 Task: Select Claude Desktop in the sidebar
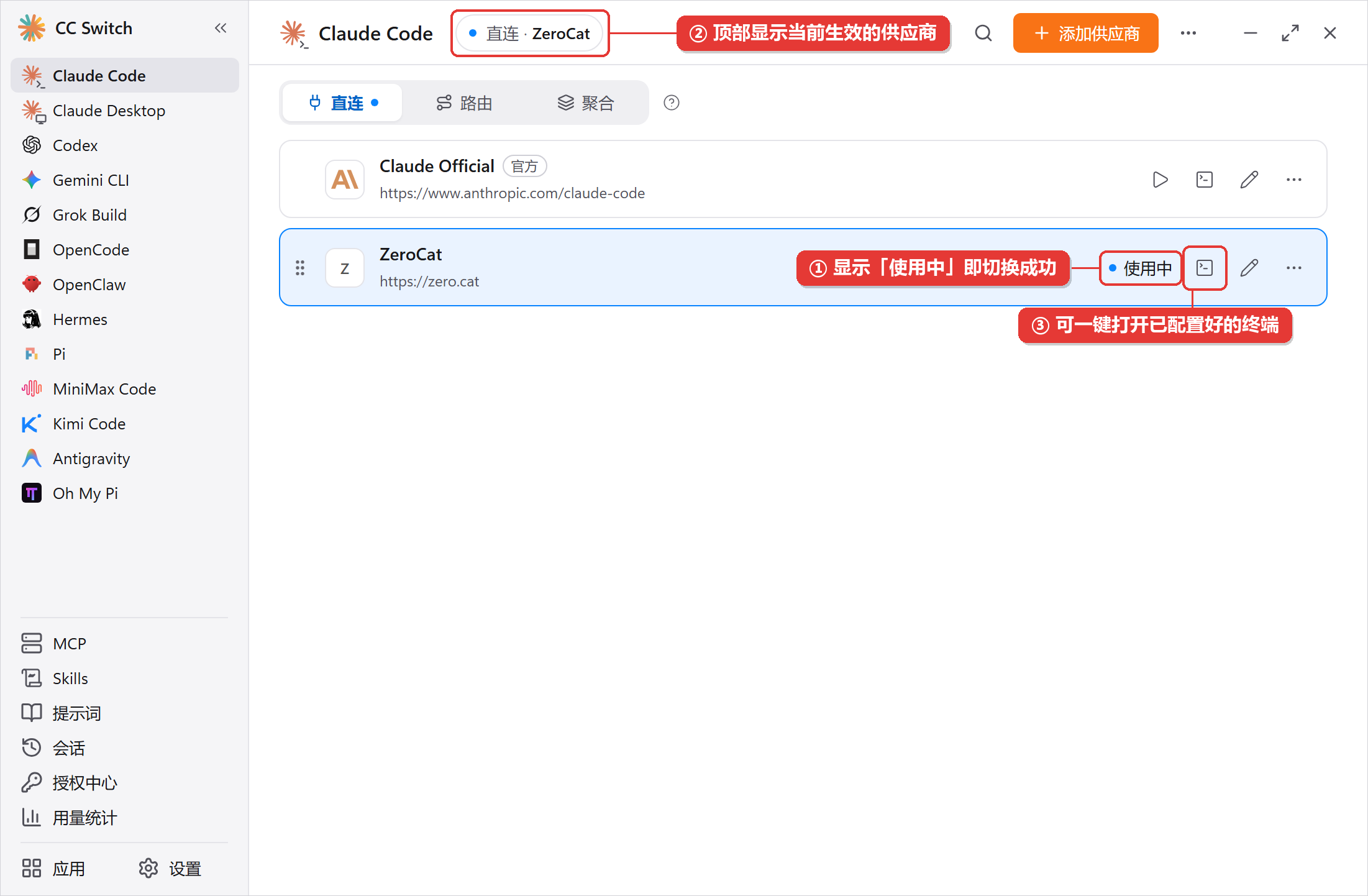pos(124,111)
